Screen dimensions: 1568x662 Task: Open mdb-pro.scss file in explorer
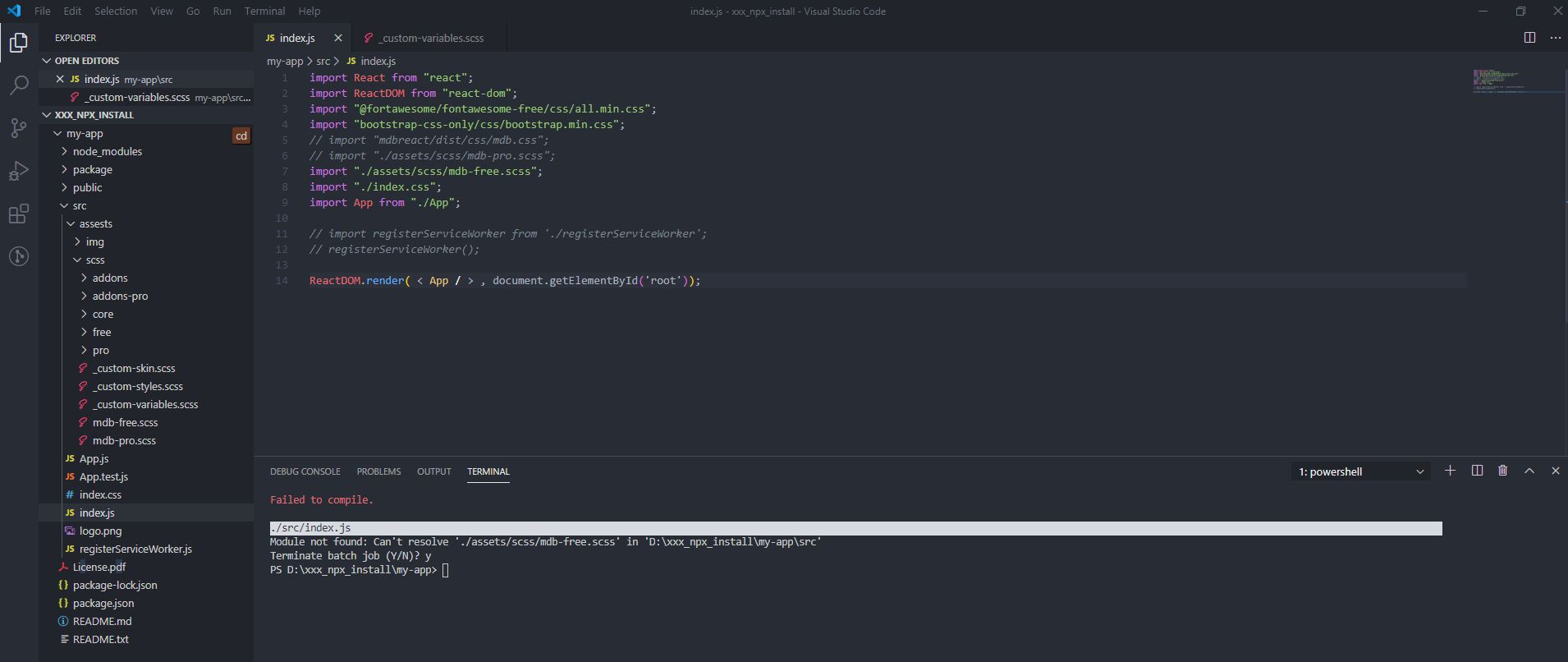[146, 440]
